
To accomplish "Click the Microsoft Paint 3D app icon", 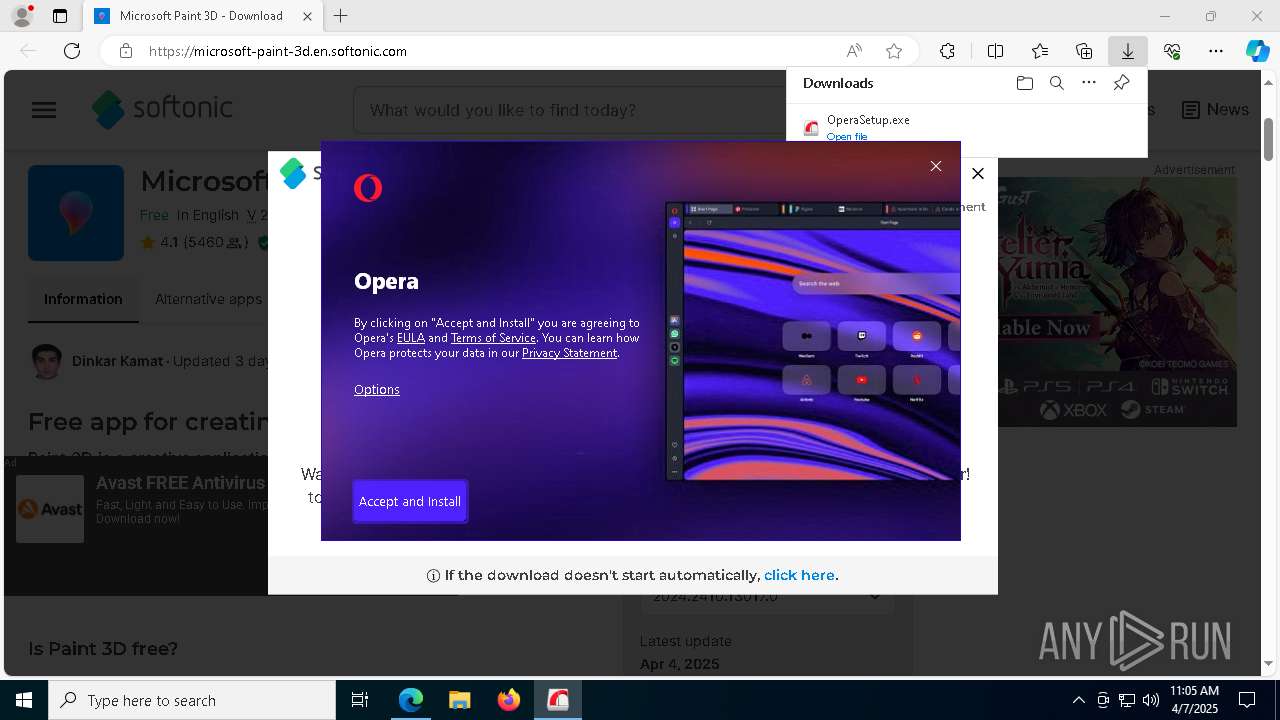I will coord(76,213).
